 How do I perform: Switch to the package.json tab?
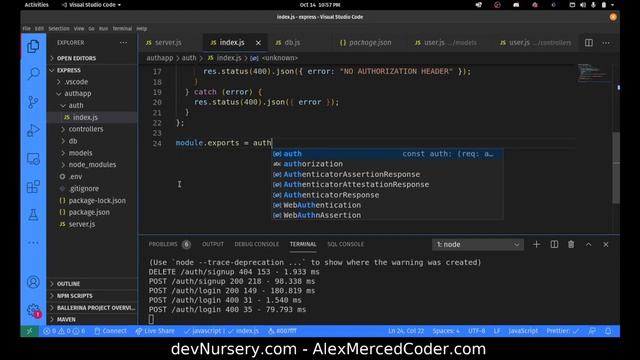point(369,42)
